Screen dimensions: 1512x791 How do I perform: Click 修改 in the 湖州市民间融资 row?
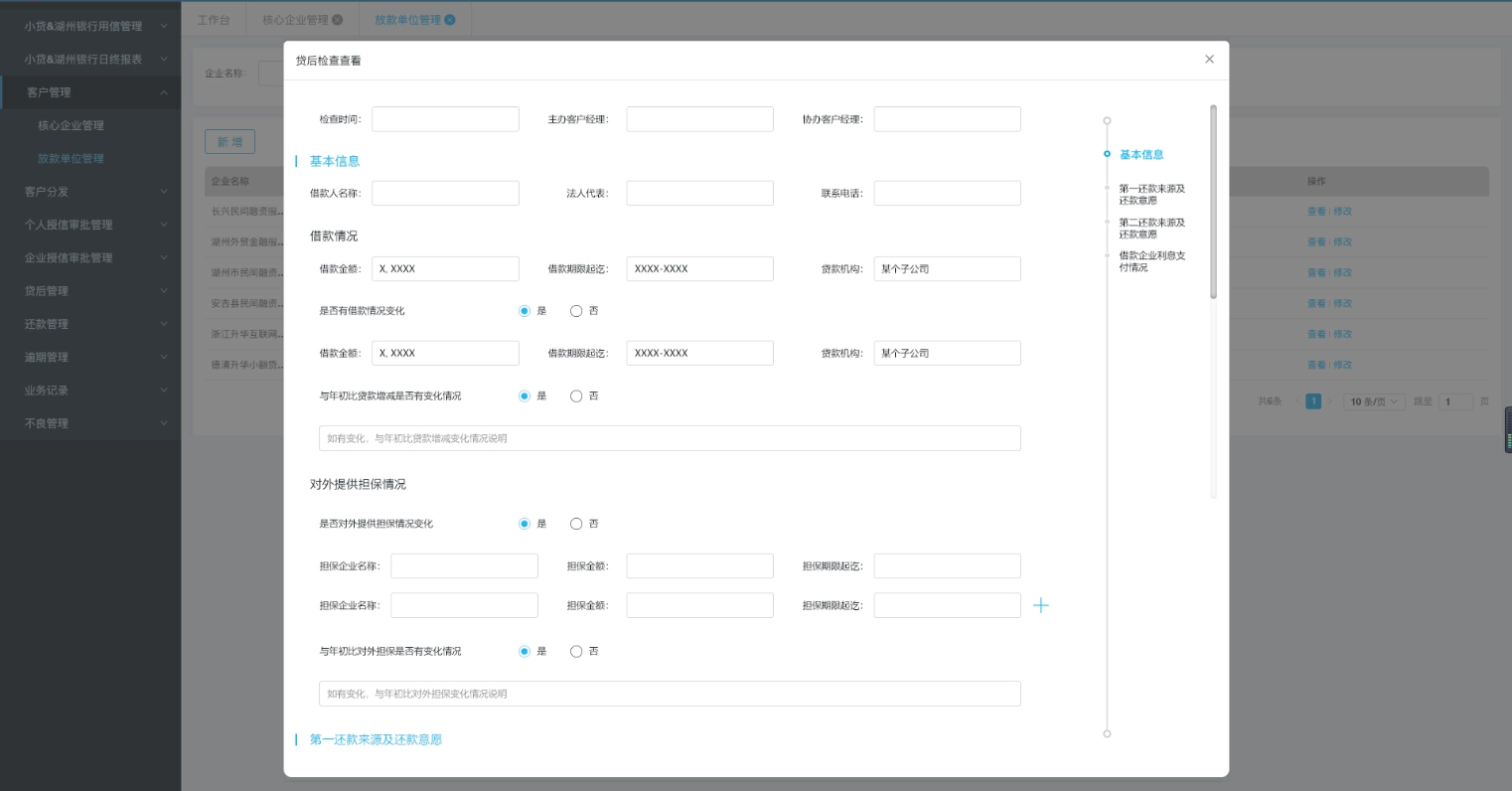point(1343,272)
